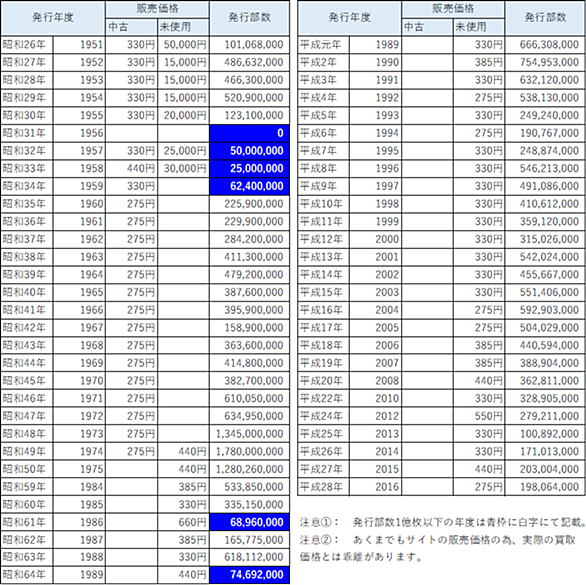Viewport: 586px width, 585px height.
Task: Select circulation value 158,900,000
Action: 249,327
